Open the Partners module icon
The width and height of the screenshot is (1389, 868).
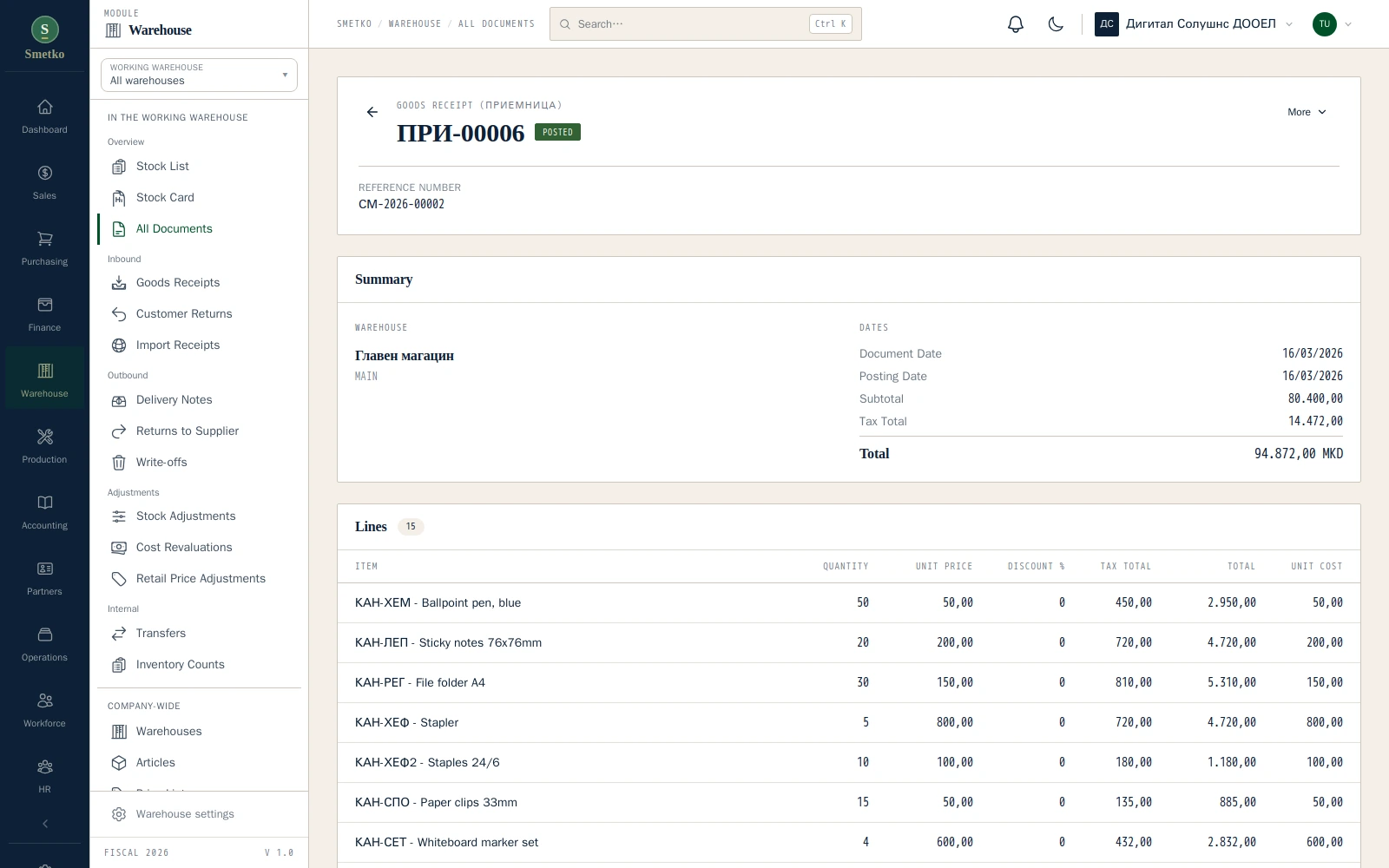pos(44,578)
